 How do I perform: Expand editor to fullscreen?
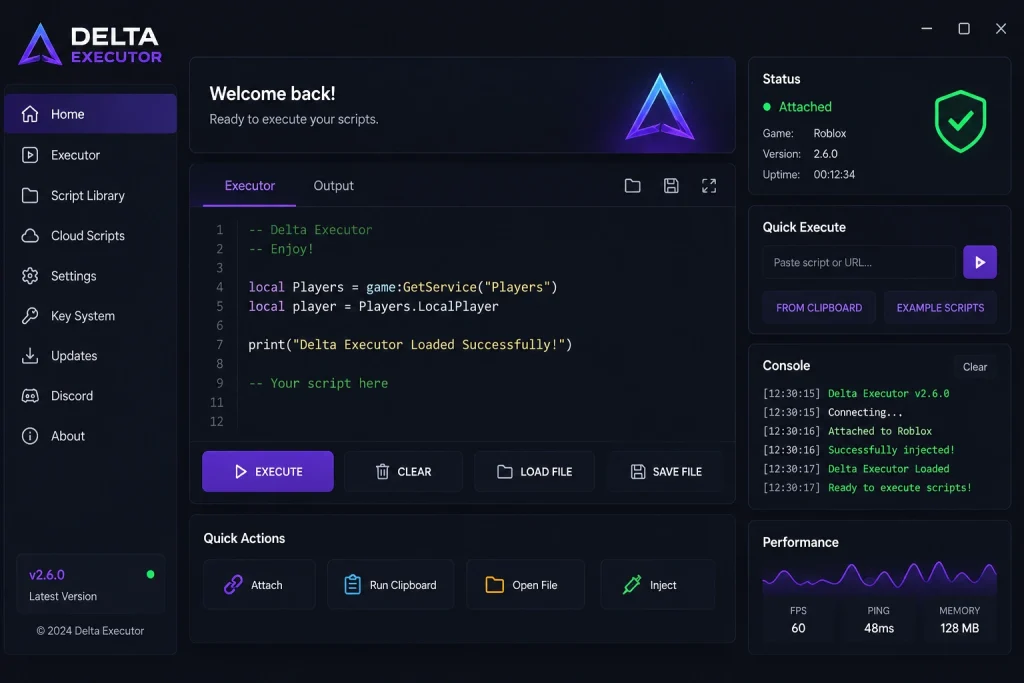coord(709,186)
